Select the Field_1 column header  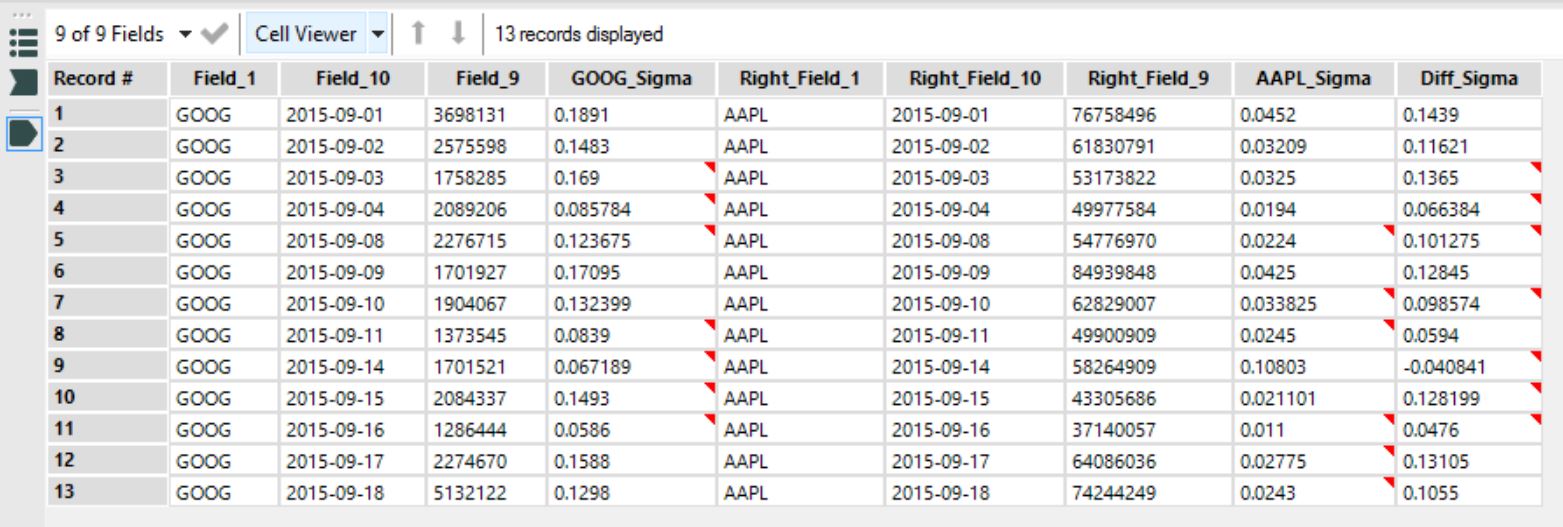click(224, 79)
